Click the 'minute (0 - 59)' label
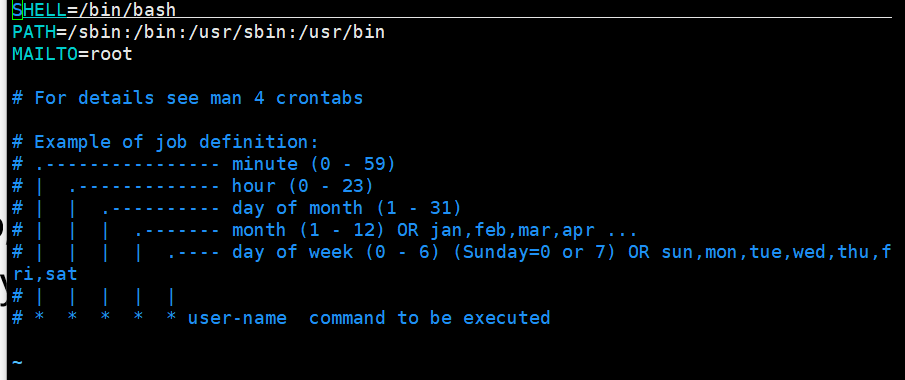The width and height of the screenshot is (905, 380). (x=314, y=164)
